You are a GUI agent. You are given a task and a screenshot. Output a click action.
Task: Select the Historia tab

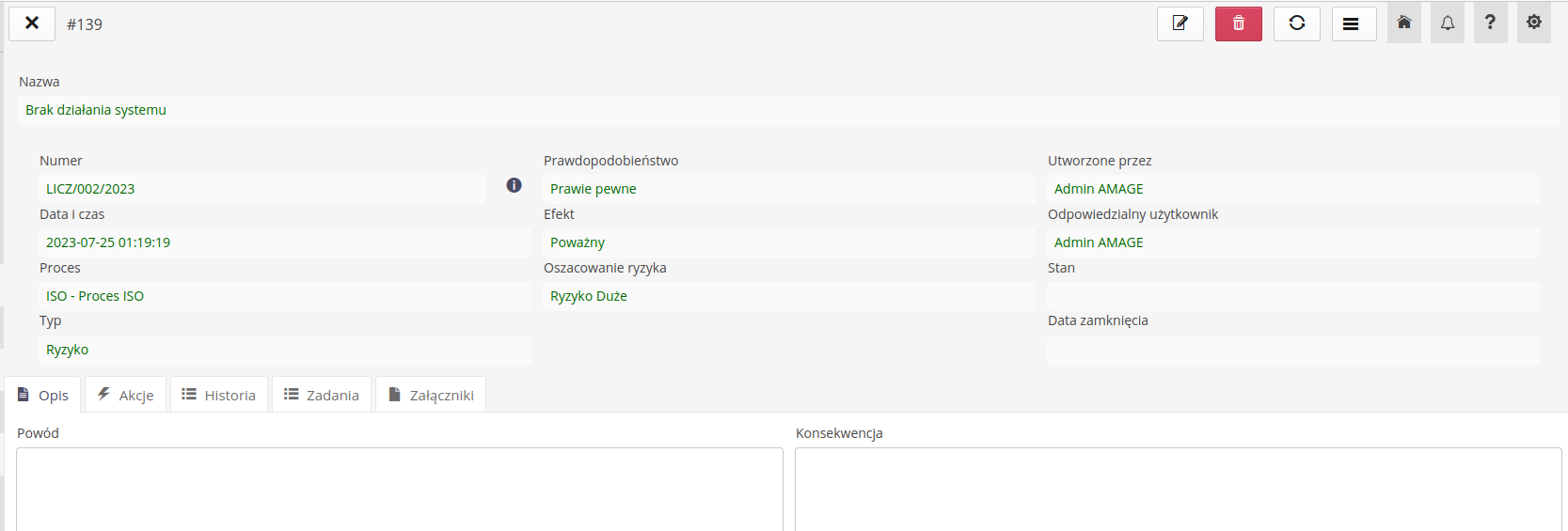point(219,395)
